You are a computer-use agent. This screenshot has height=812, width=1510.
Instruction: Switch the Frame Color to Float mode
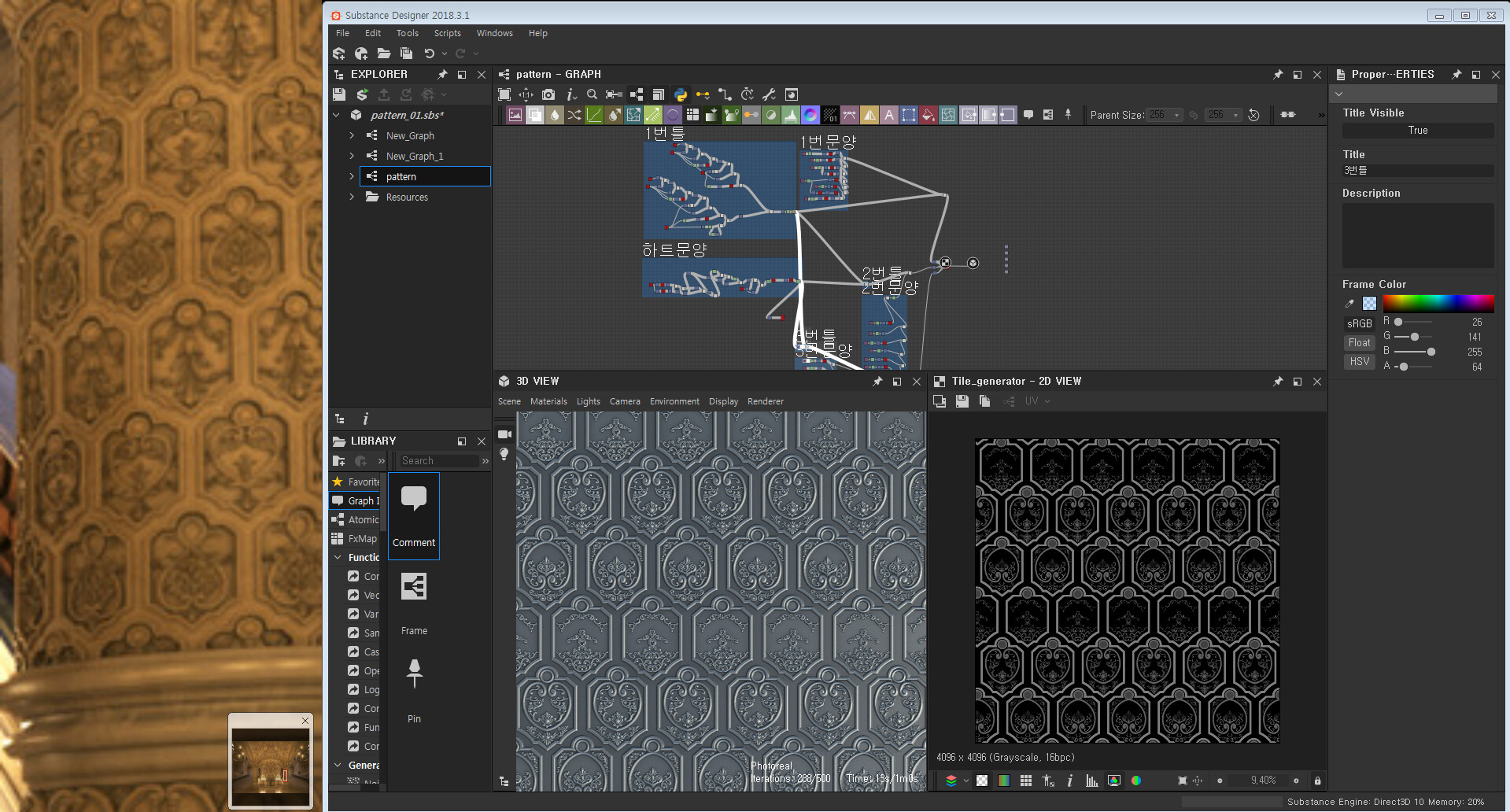click(x=1359, y=342)
